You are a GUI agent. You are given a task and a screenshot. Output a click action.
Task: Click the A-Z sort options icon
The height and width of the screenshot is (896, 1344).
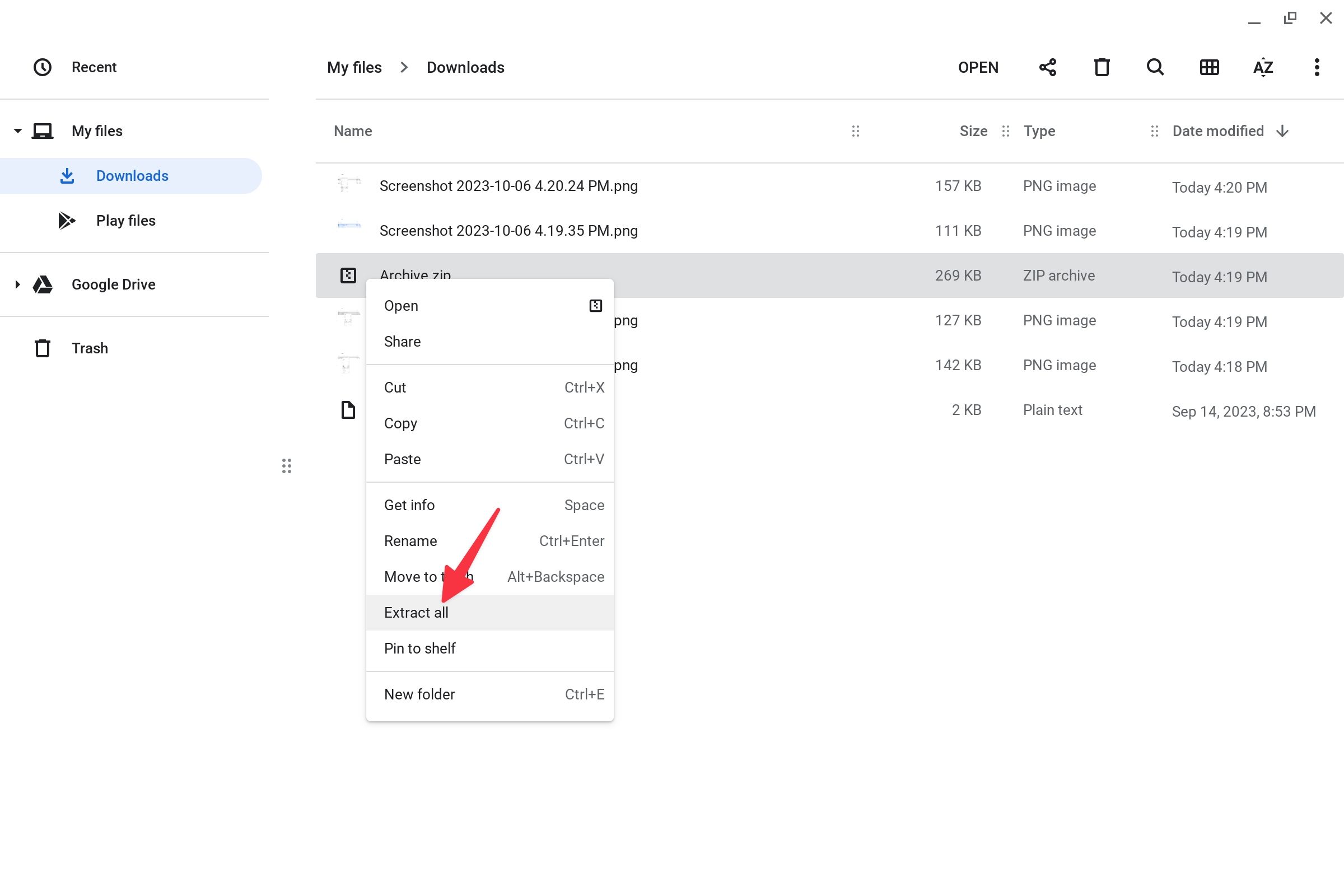coord(1263,67)
